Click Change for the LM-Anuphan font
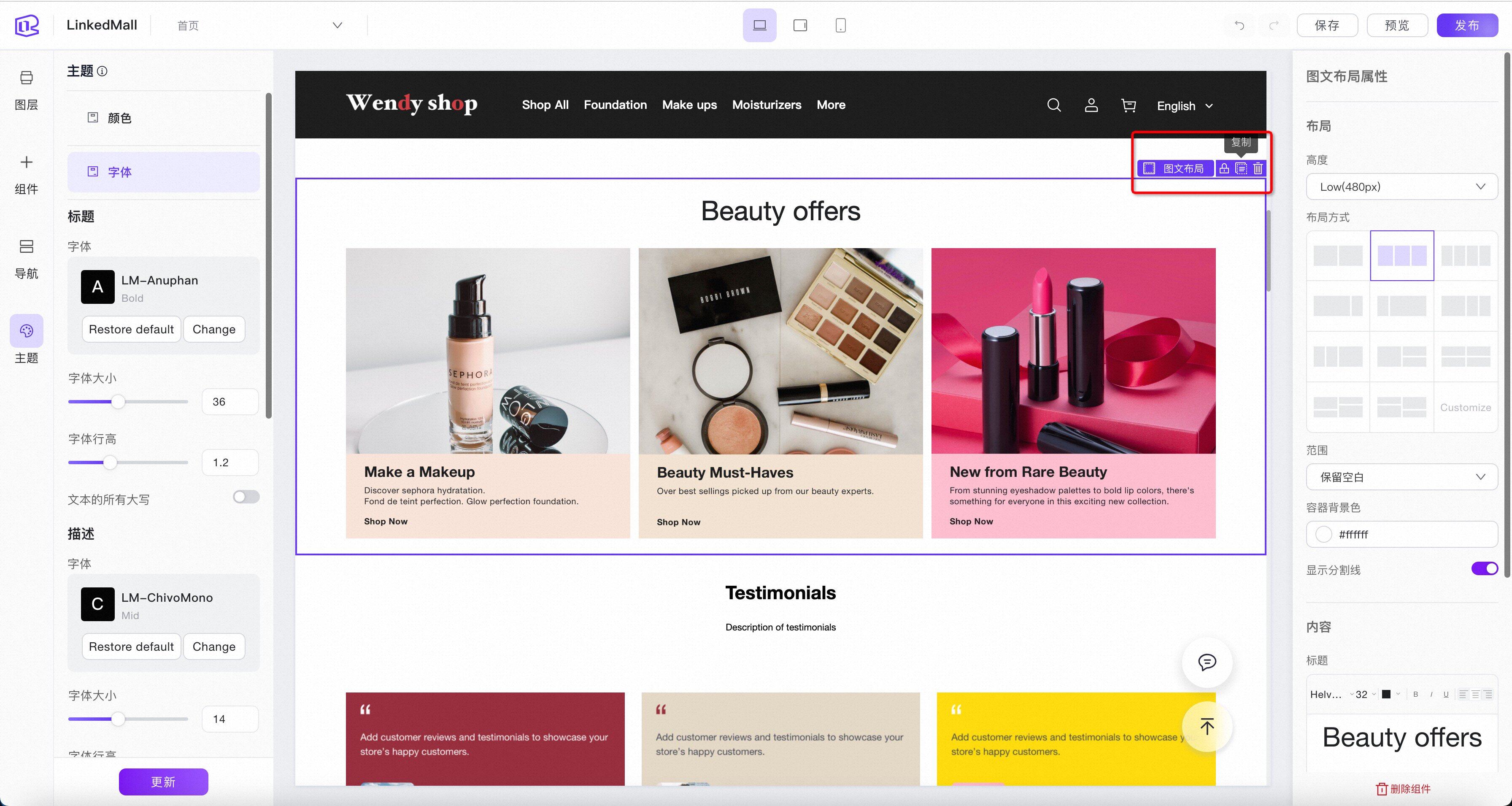The image size is (1512, 806). click(213, 329)
